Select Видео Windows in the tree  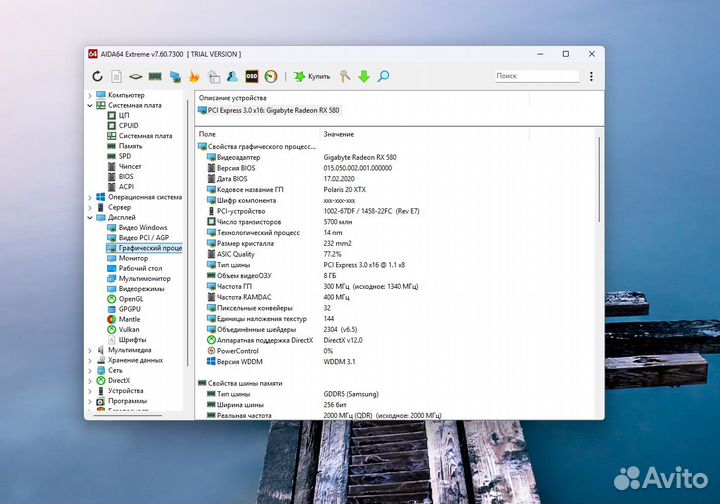click(x=142, y=227)
